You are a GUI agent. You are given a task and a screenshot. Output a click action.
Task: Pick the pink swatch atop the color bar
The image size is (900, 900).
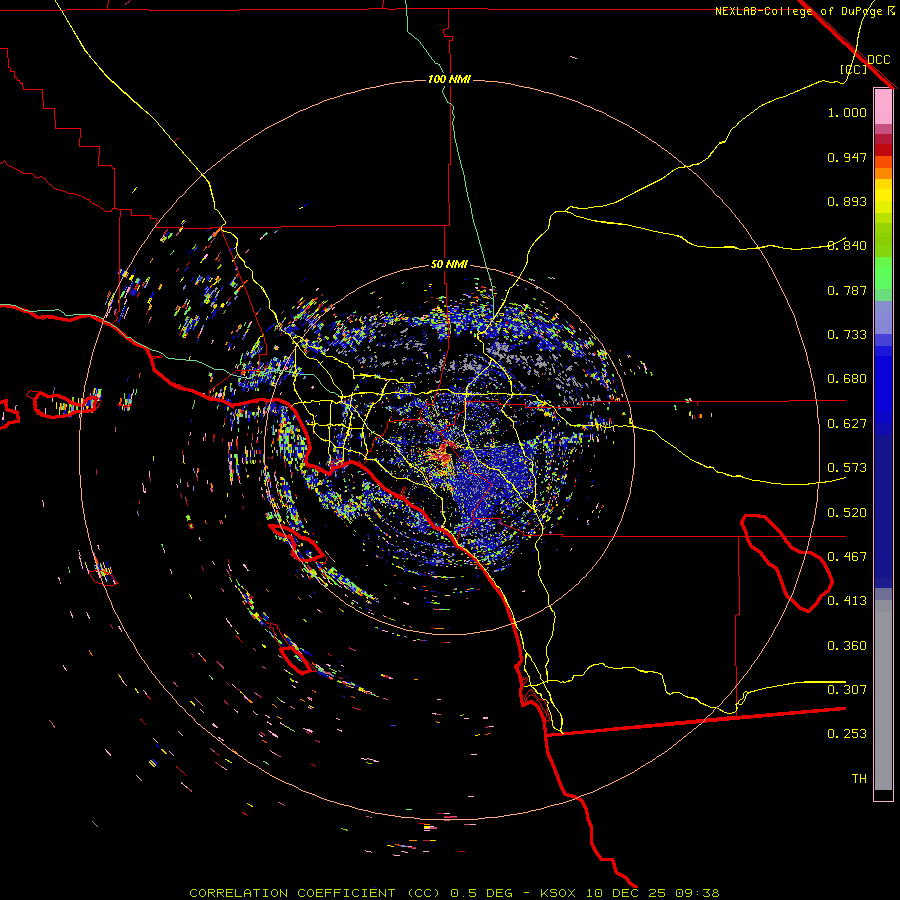coord(883,107)
